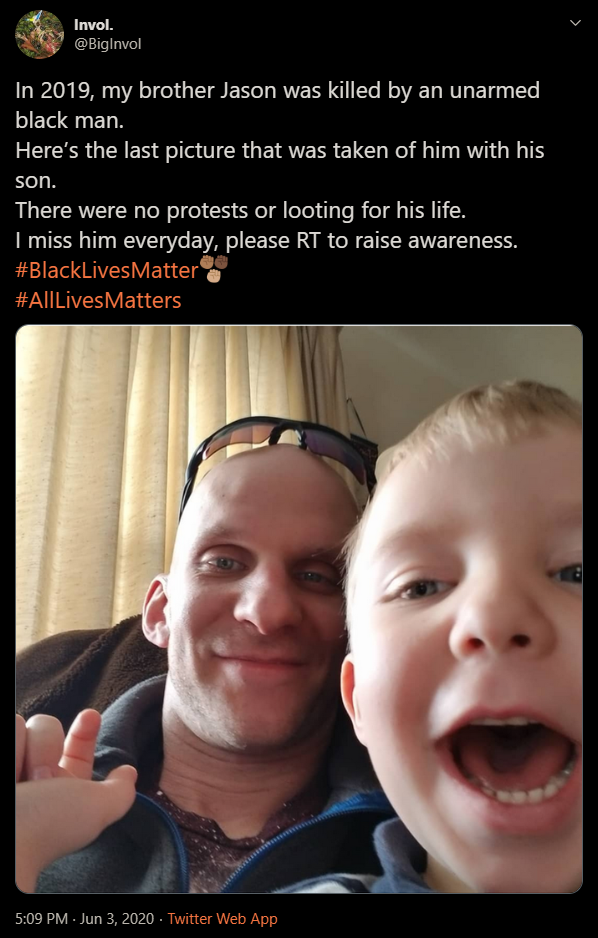Open the #AllLivesMatters hashtag

(x=98, y=300)
